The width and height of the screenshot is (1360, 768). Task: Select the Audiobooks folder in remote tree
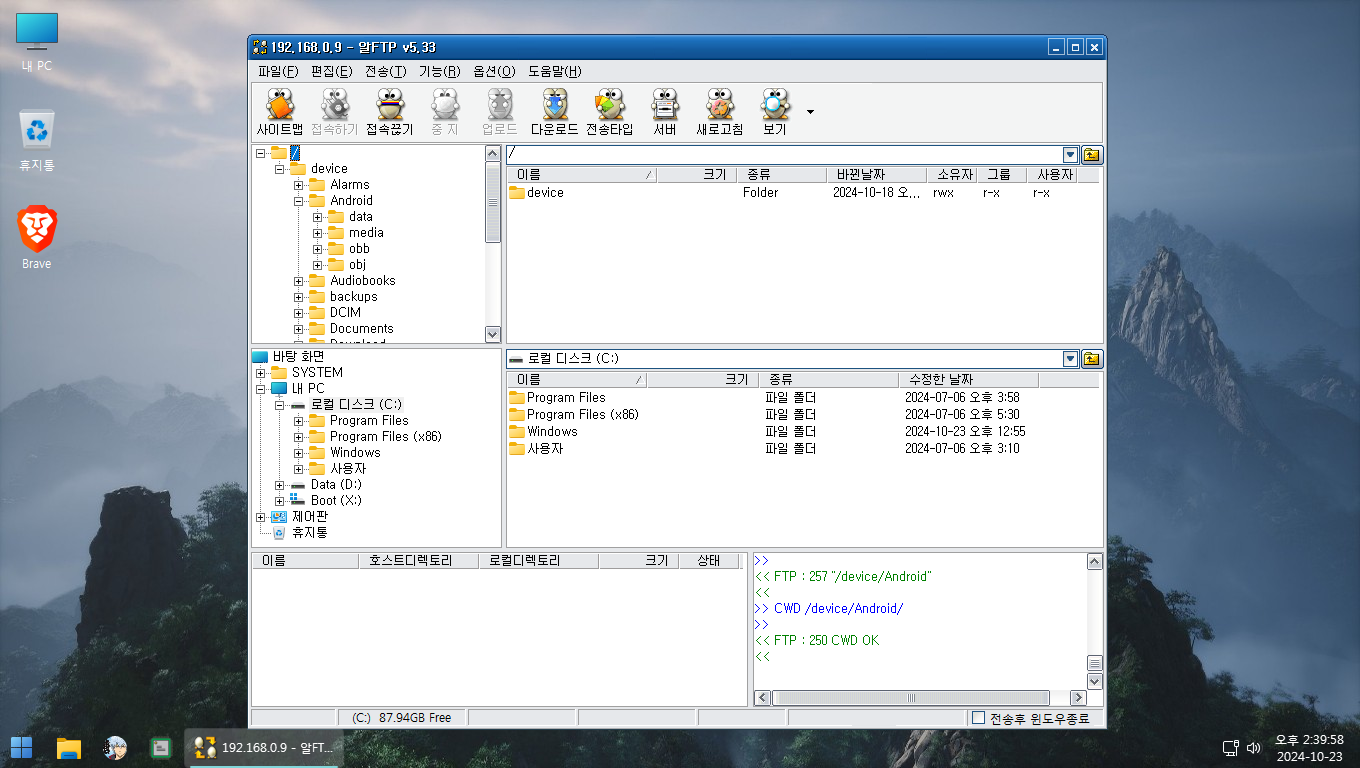(x=362, y=281)
